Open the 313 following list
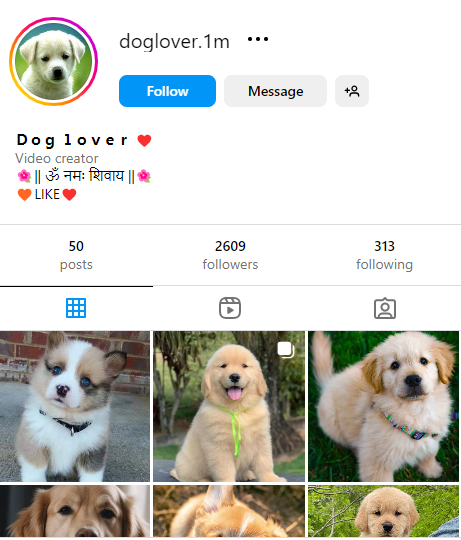Viewport: 461px width, 540px height. click(384, 255)
